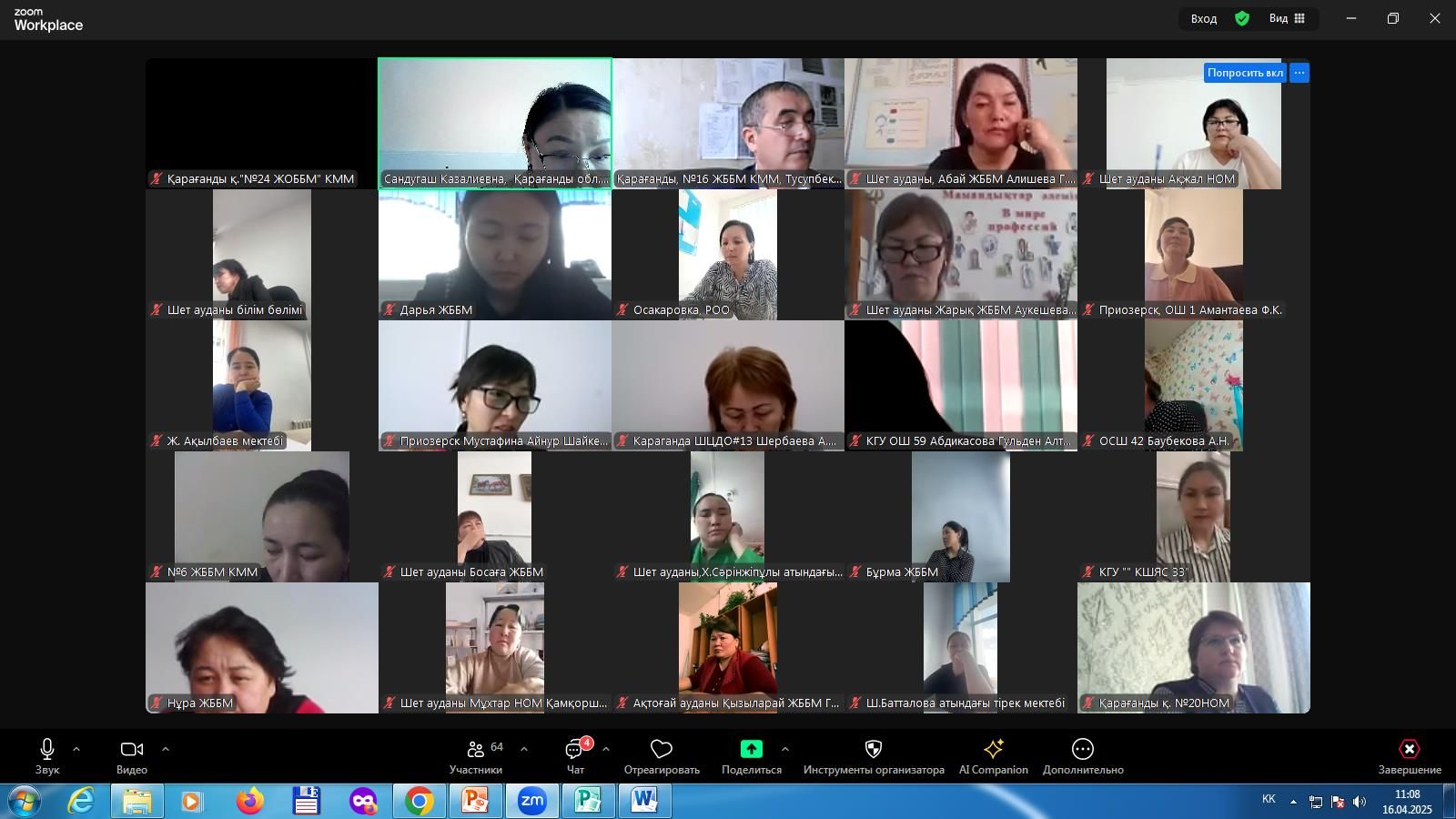Image resolution: width=1456 pixels, height=819 pixels.
Task: Expand the arrow next to Участники
Action: [524, 749]
